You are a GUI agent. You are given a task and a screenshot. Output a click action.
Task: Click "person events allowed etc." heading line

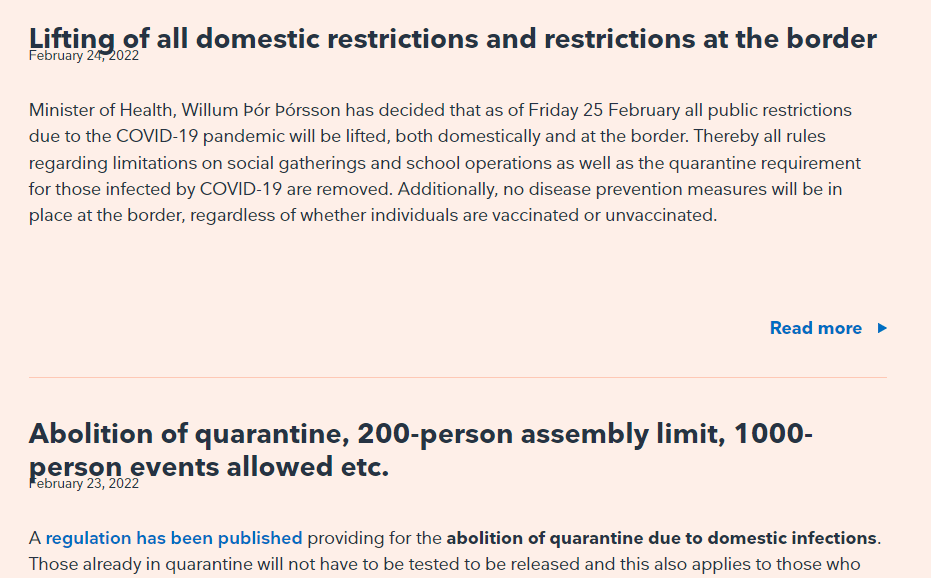208,467
